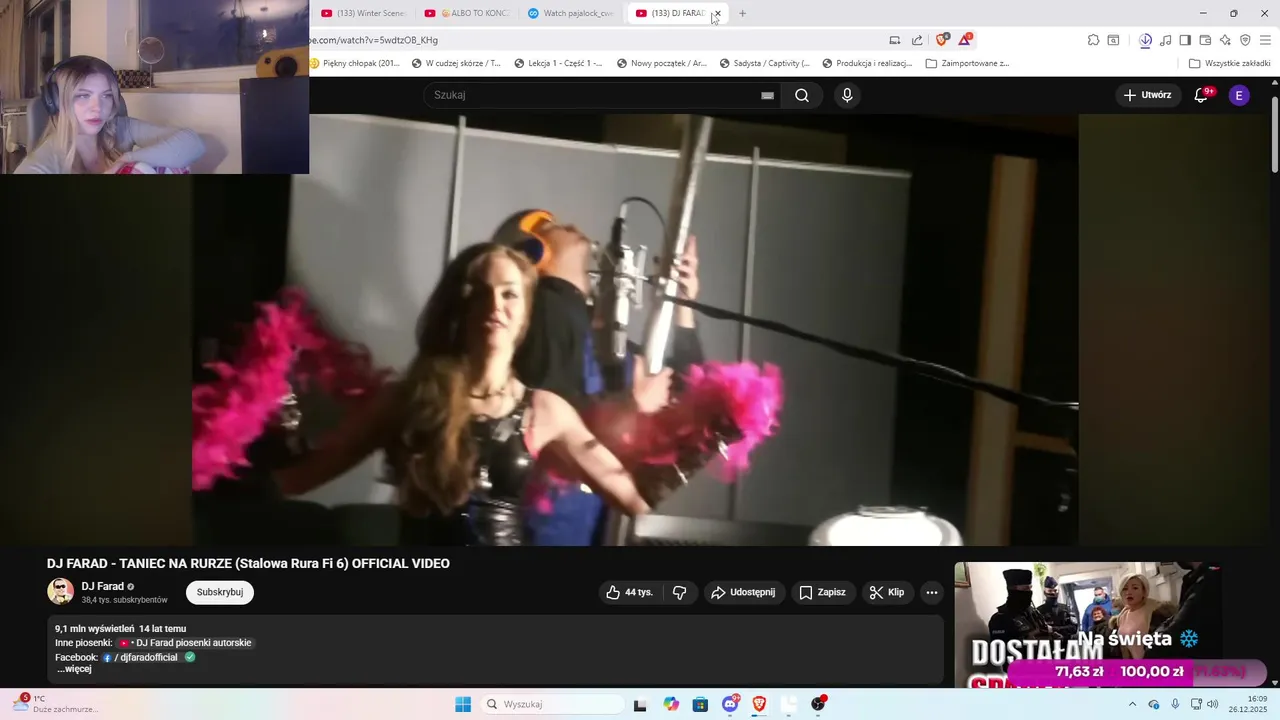This screenshot has width=1280, height=720.
Task: Click the music video player area
Action: pyautogui.click(x=635, y=330)
